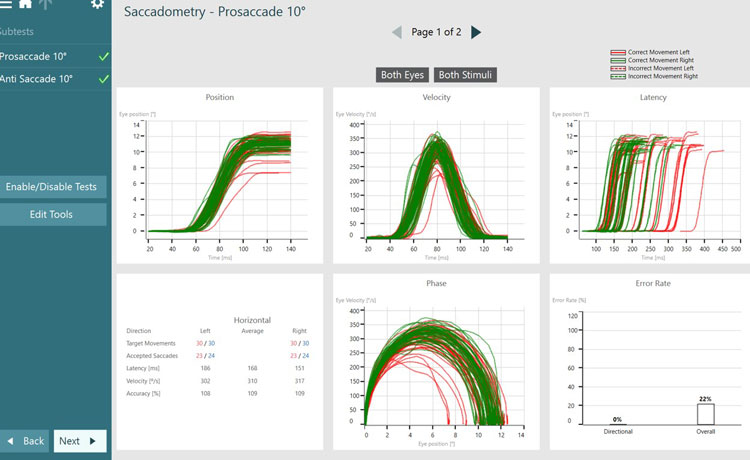Open settings with the gear icon

pyautogui.click(x=97, y=5)
